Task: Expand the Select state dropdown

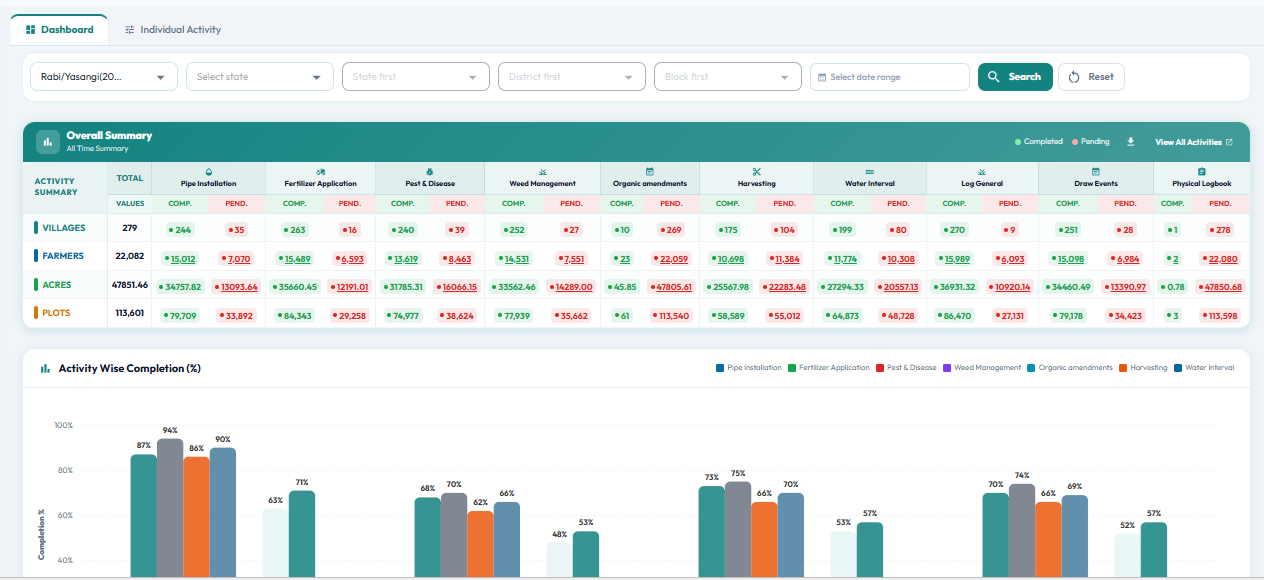Action: pos(260,77)
